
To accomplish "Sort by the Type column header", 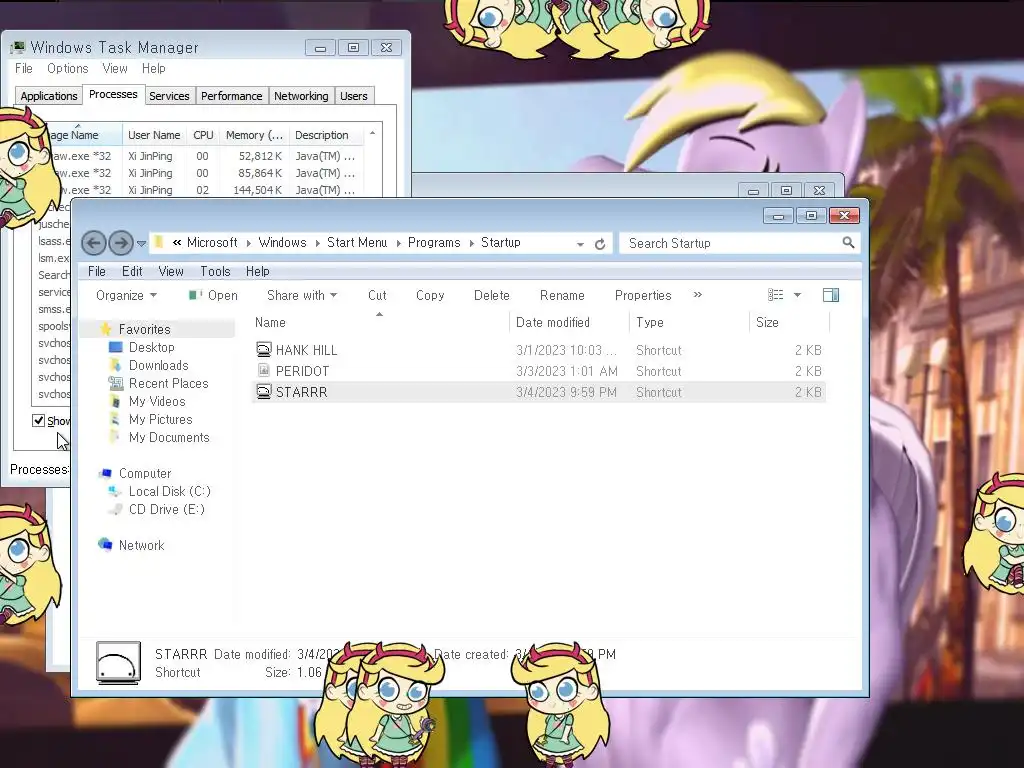I will coord(690,322).
